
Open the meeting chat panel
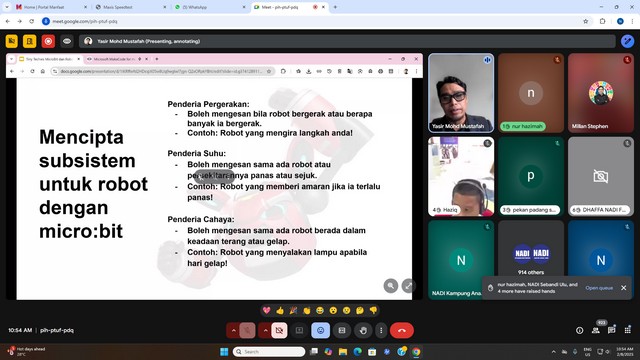[x=611, y=330]
